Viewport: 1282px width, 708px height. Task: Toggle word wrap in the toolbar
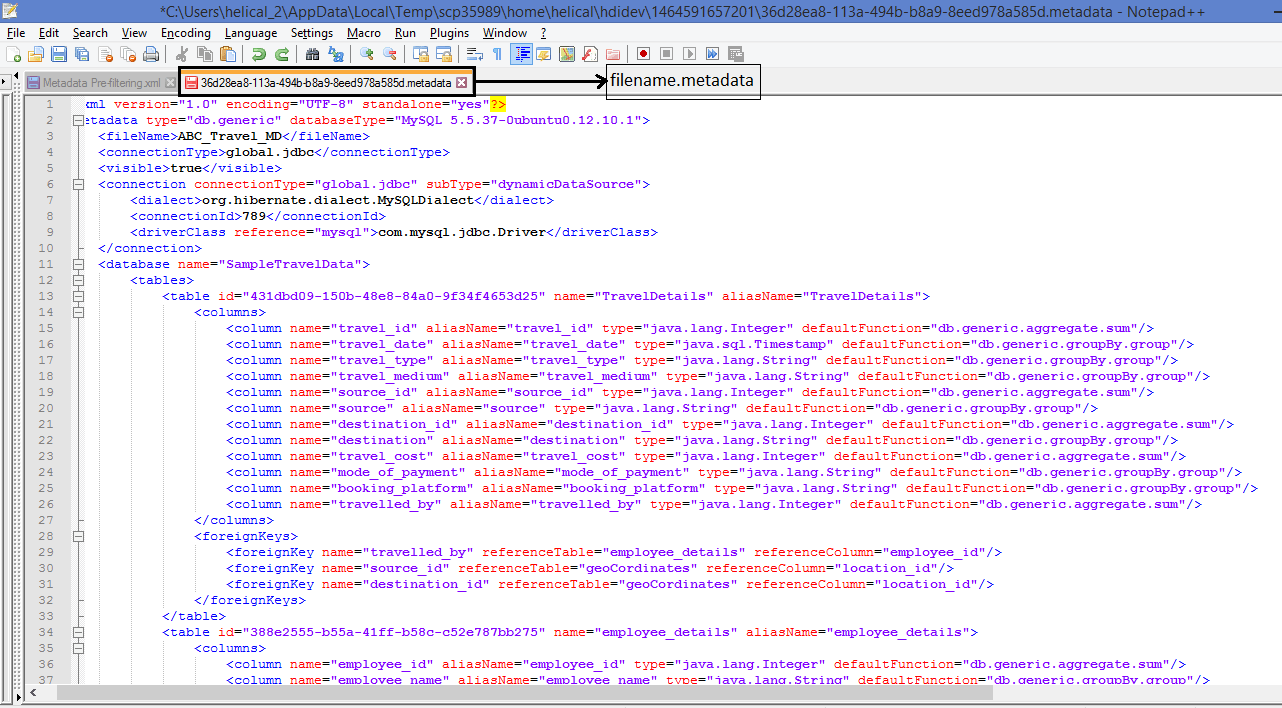click(474, 53)
